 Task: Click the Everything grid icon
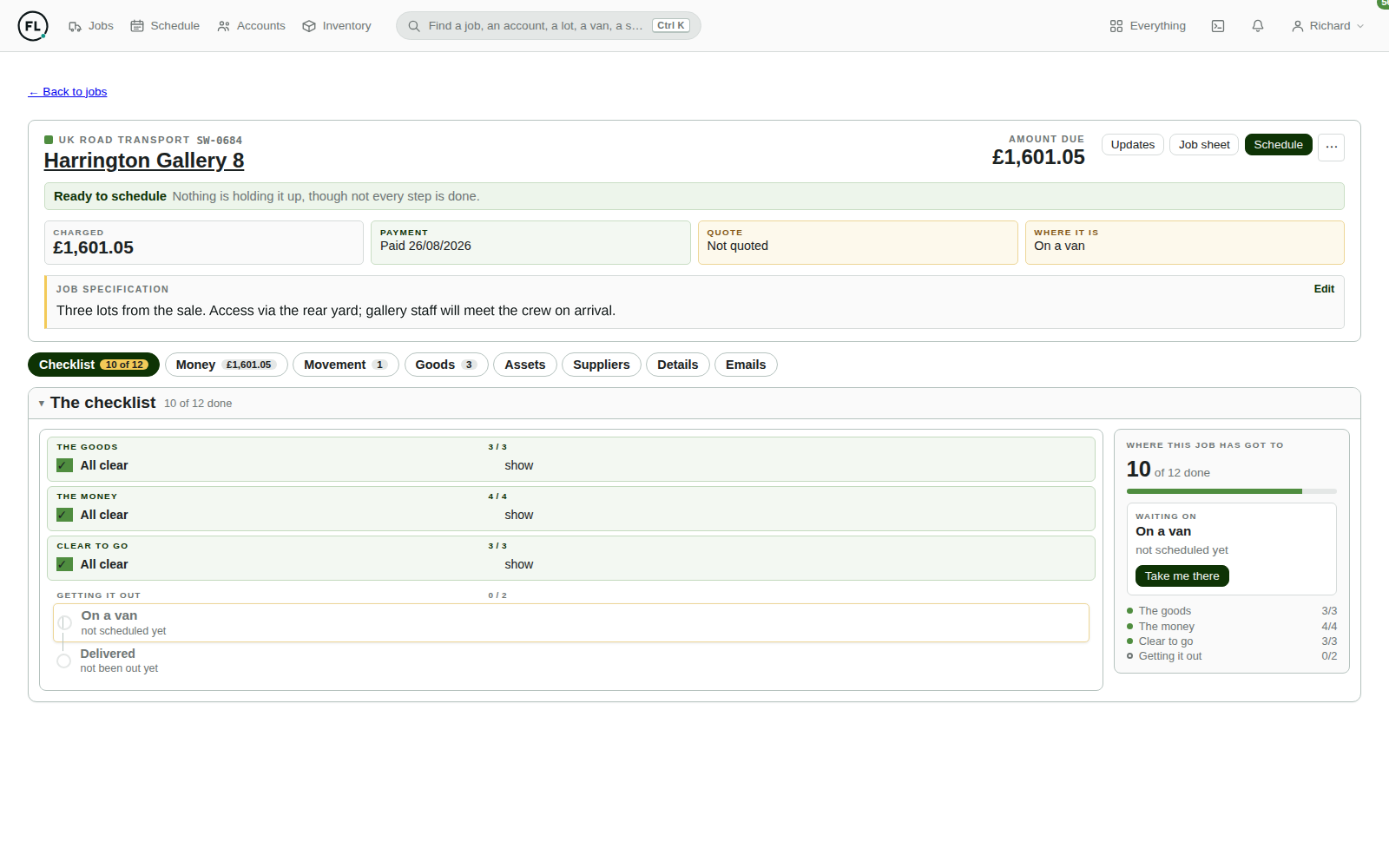click(1116, 26)
